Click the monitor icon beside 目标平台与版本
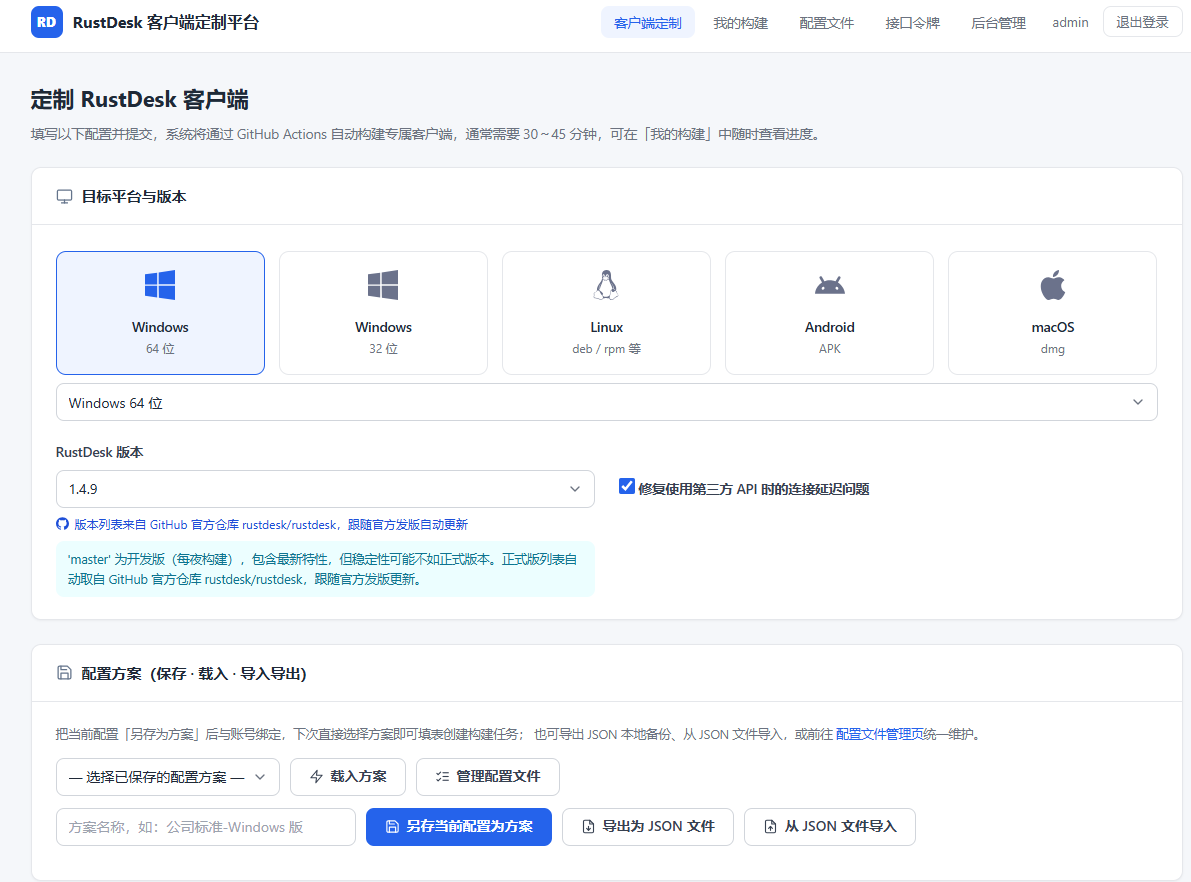 pyautogui.click(x=65, y=197)
